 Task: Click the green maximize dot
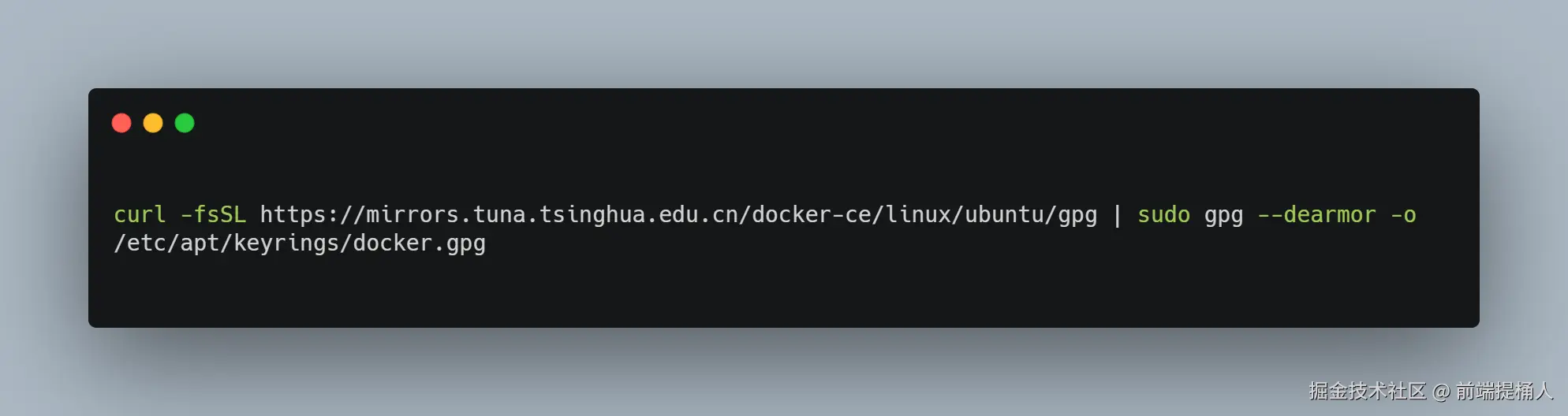click(x=185, y=123)
